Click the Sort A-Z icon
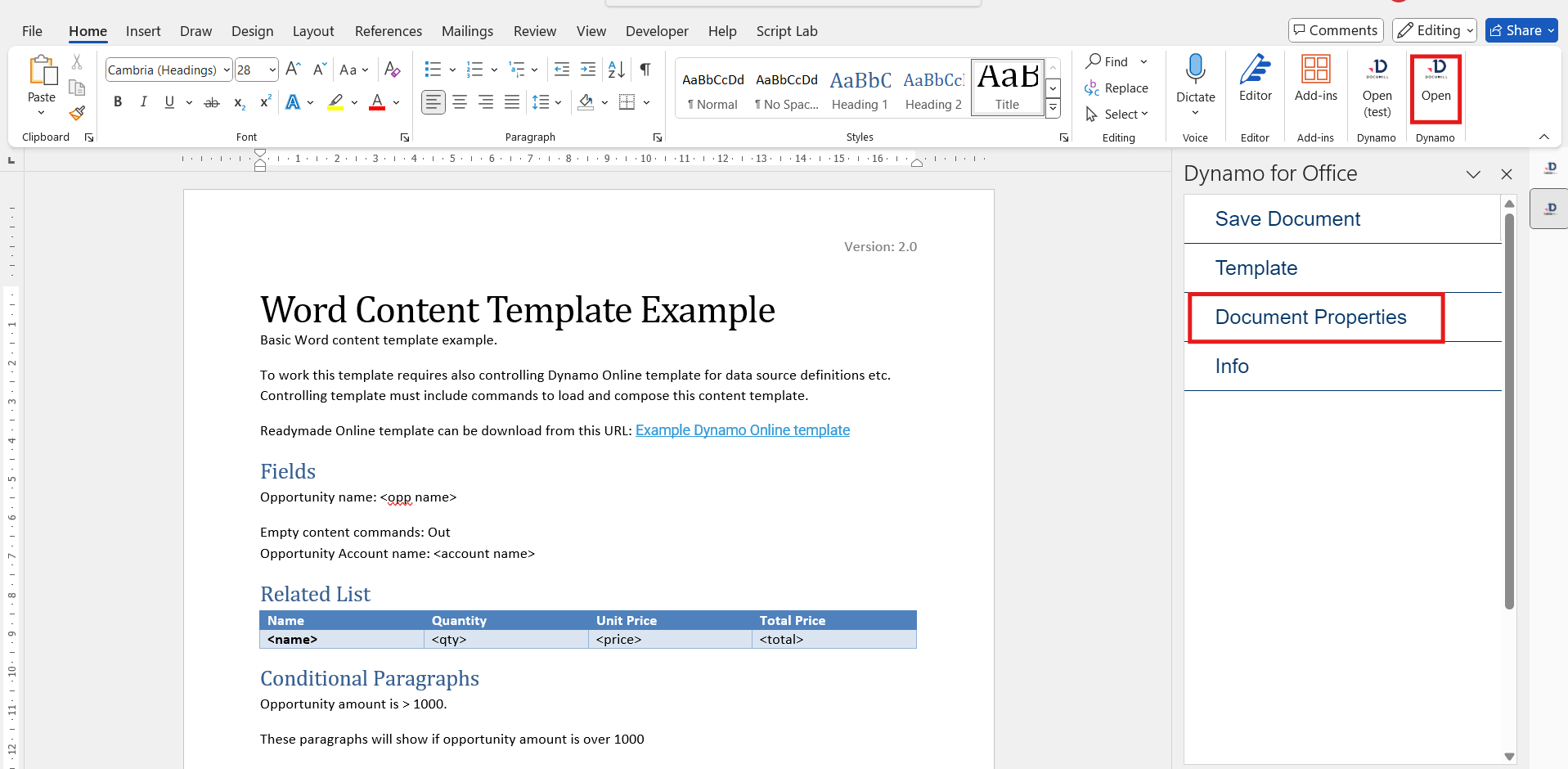The width and height of the screenshot is (1568, 769). coord(617,70)
